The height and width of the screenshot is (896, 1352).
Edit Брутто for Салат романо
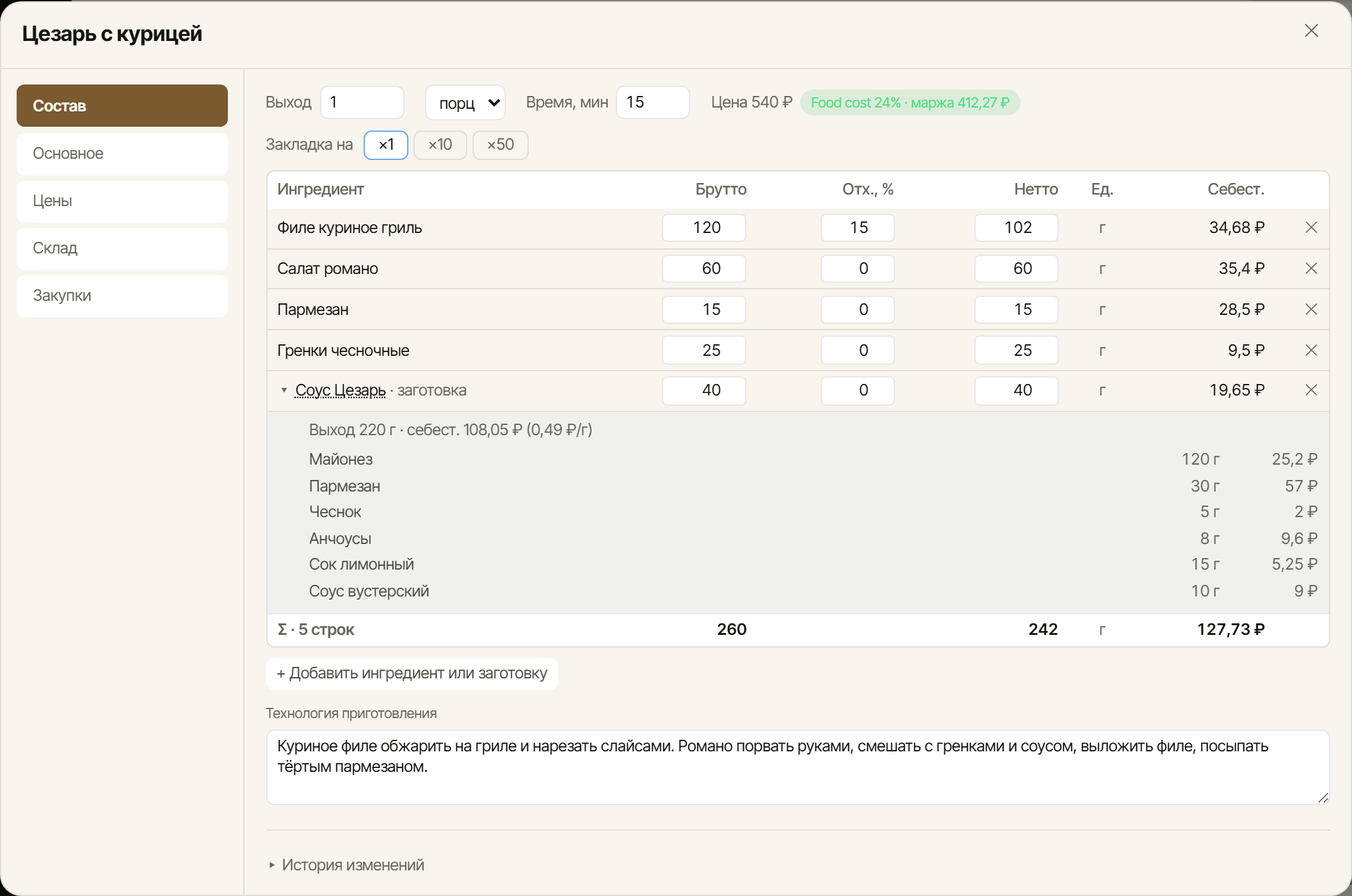pyautogui.click(x=704, y=269)
